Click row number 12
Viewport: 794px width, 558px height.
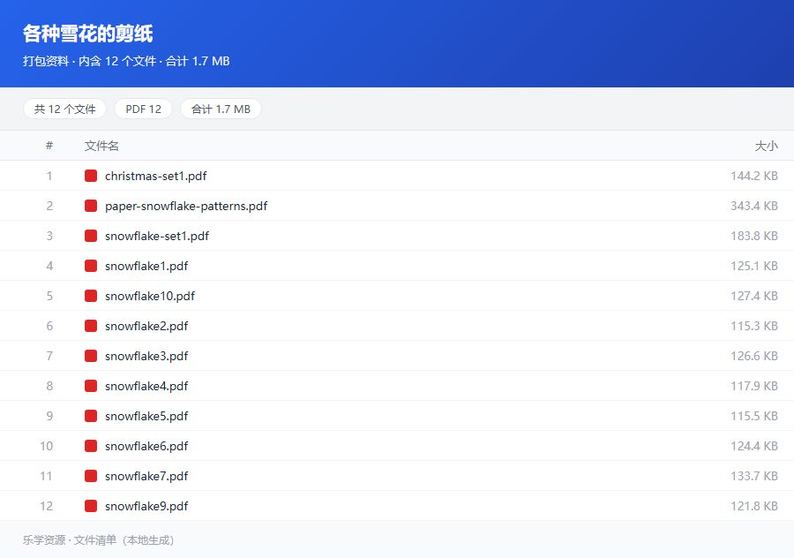click(x=46, y=506)
